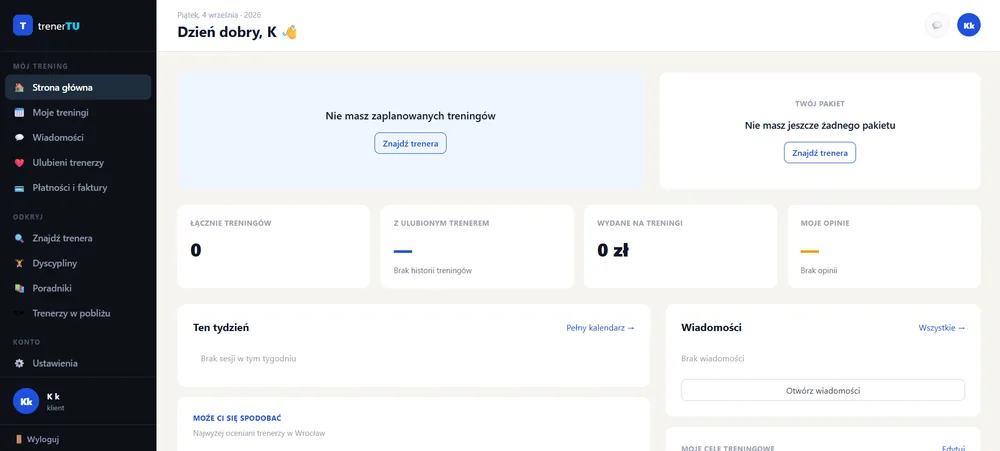
Task: Click the door icon beside Wyloguj
Action: click(19, 440)
